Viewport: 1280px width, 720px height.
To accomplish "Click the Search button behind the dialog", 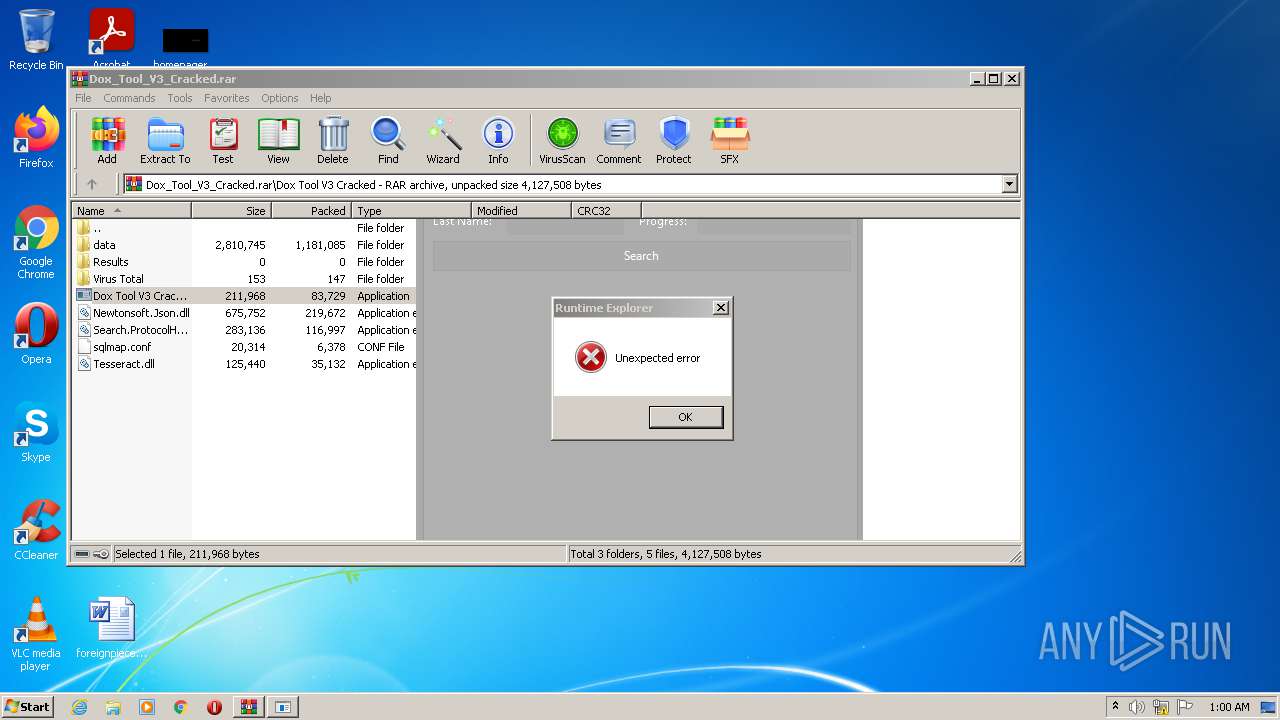I will click(641, 256).
